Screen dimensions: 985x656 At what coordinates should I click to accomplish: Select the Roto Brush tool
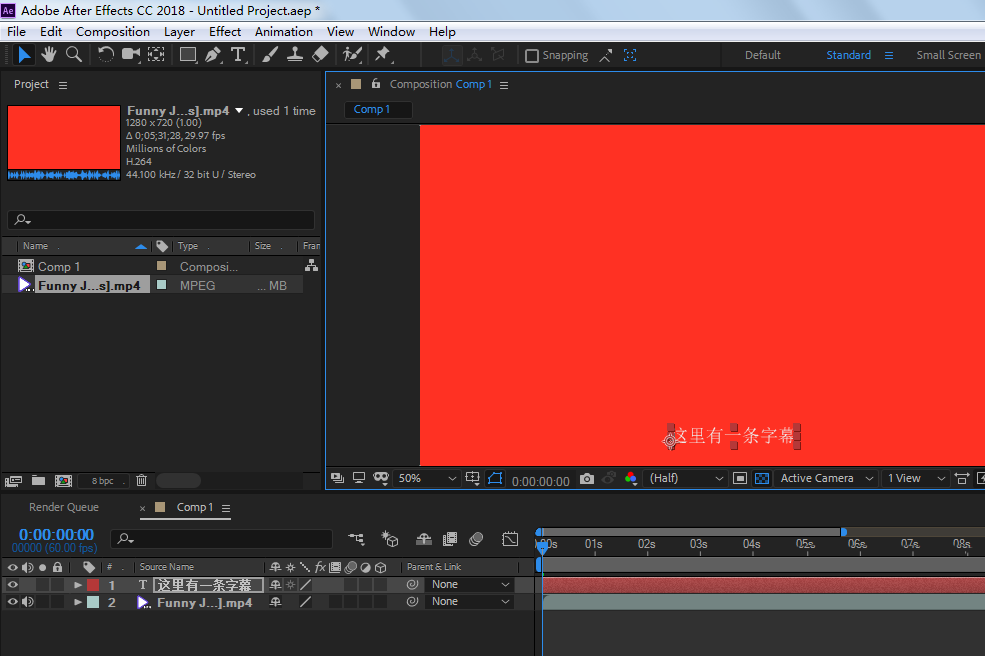point(352,55)
